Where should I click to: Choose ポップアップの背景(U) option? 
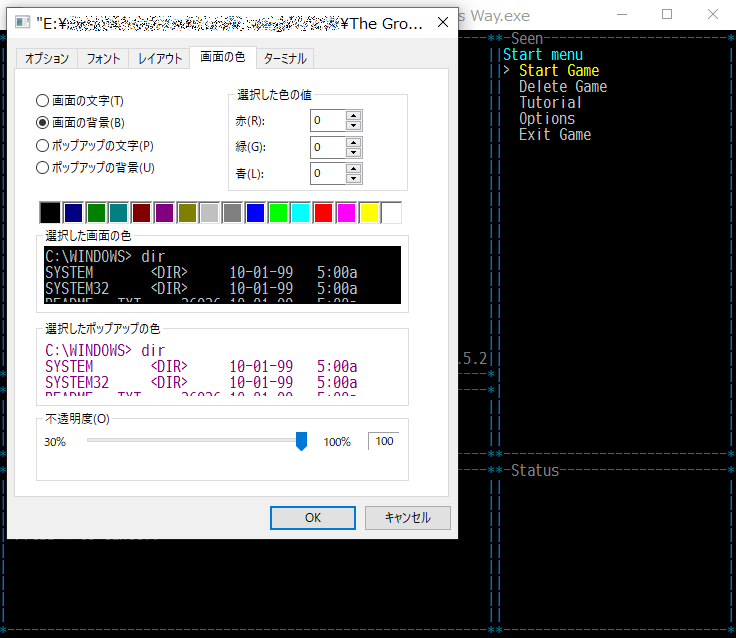point(95,167)
